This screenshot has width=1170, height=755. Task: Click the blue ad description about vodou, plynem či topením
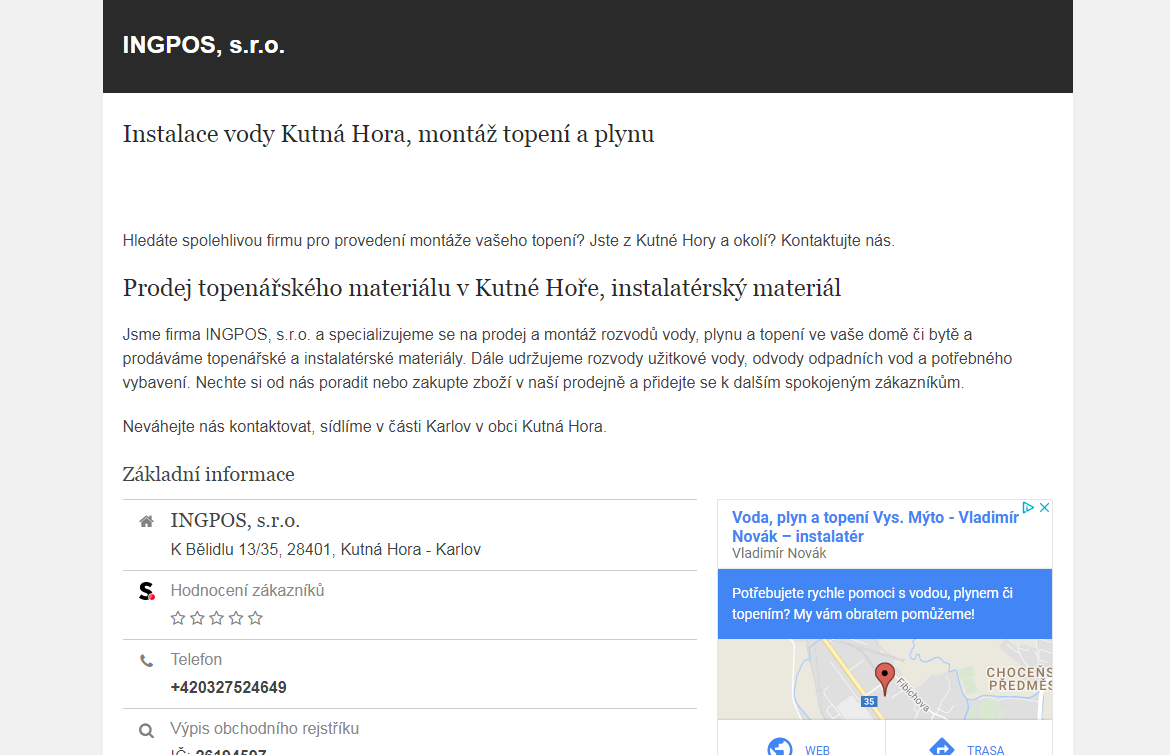click(885, 604)
